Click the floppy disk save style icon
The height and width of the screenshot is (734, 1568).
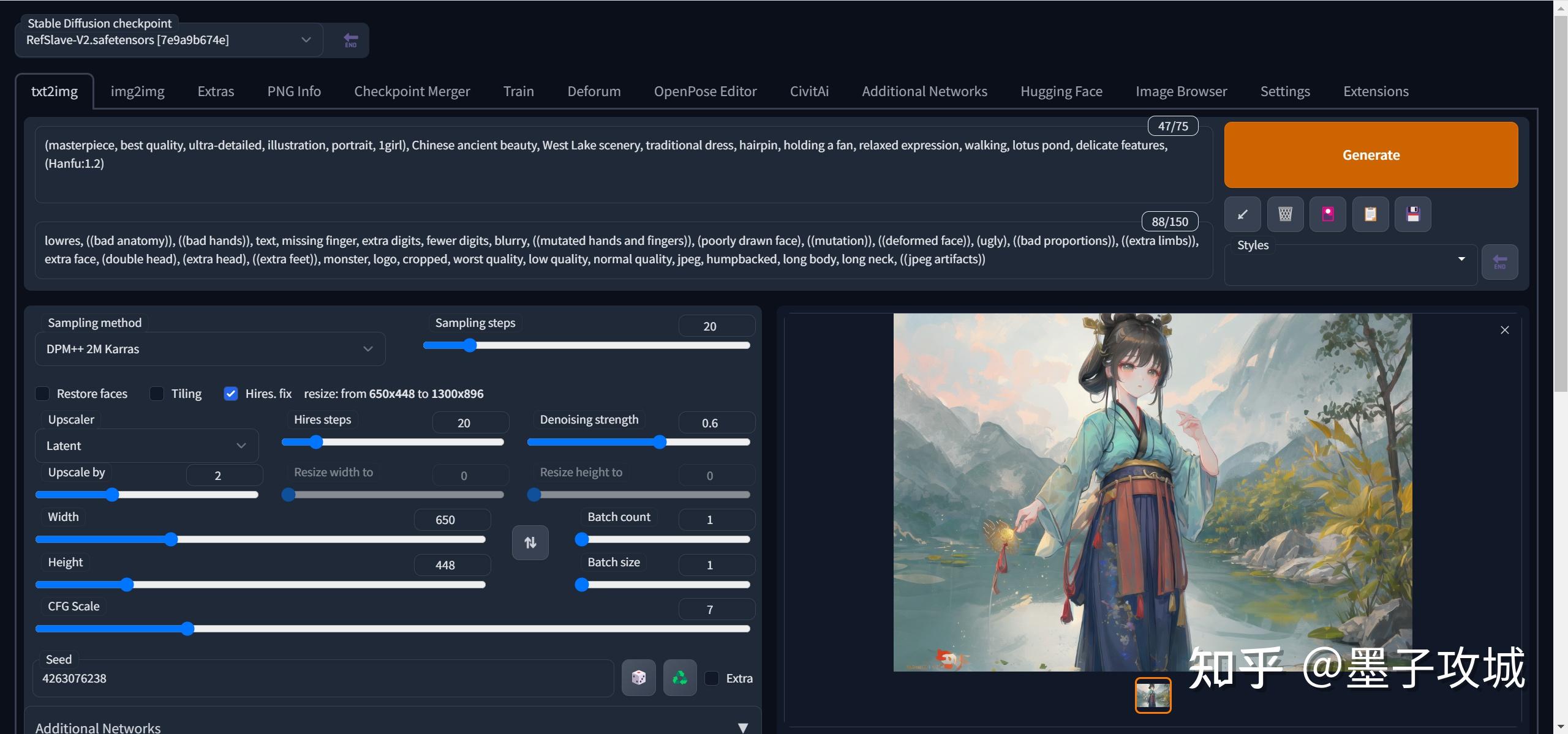pos(1412,214)
